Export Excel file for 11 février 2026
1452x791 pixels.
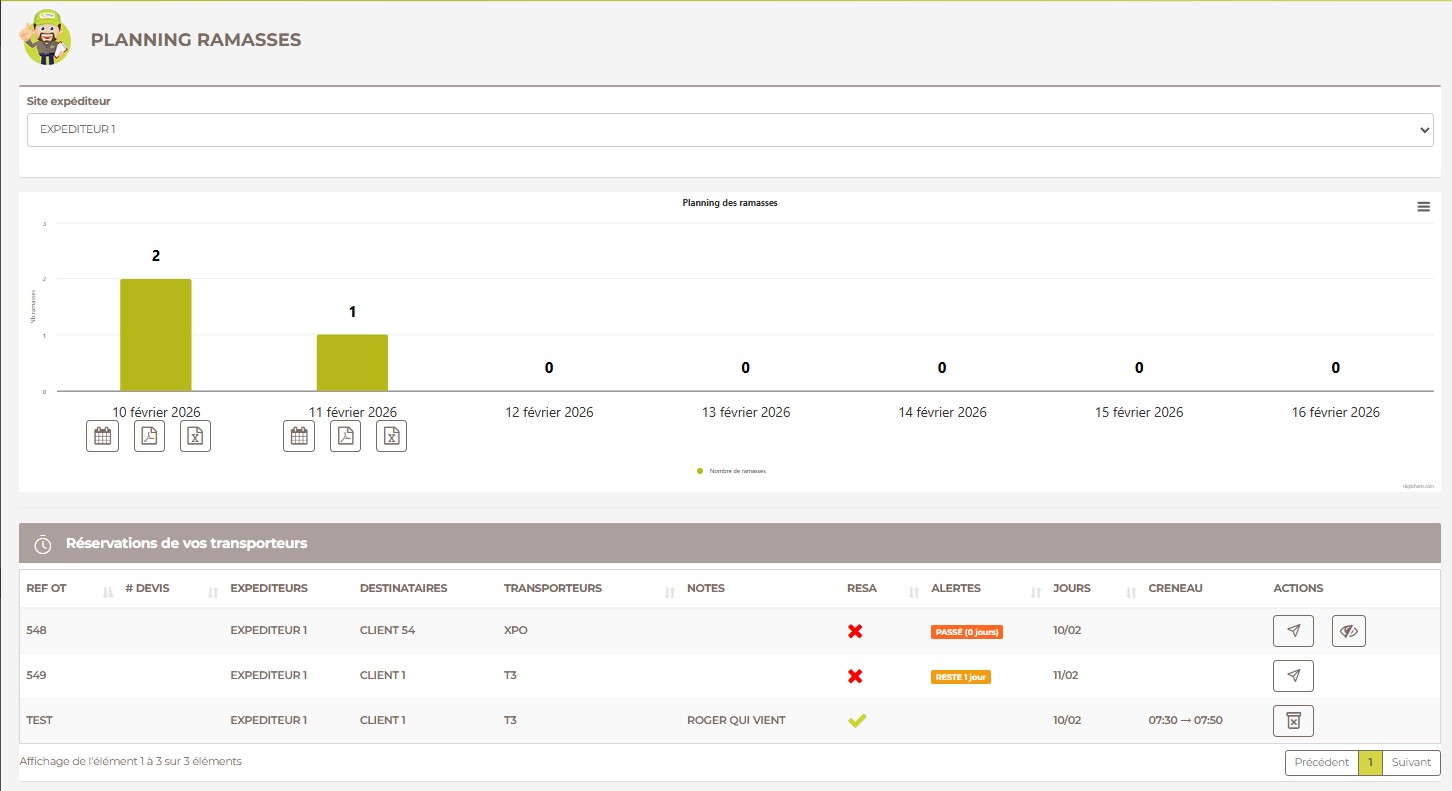tap(392, 436)
